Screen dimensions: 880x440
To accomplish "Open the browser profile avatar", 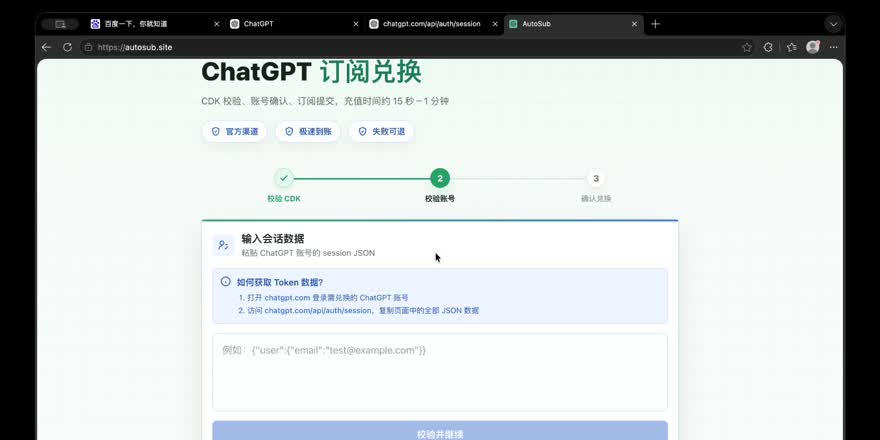I will [x=813, y=47].
